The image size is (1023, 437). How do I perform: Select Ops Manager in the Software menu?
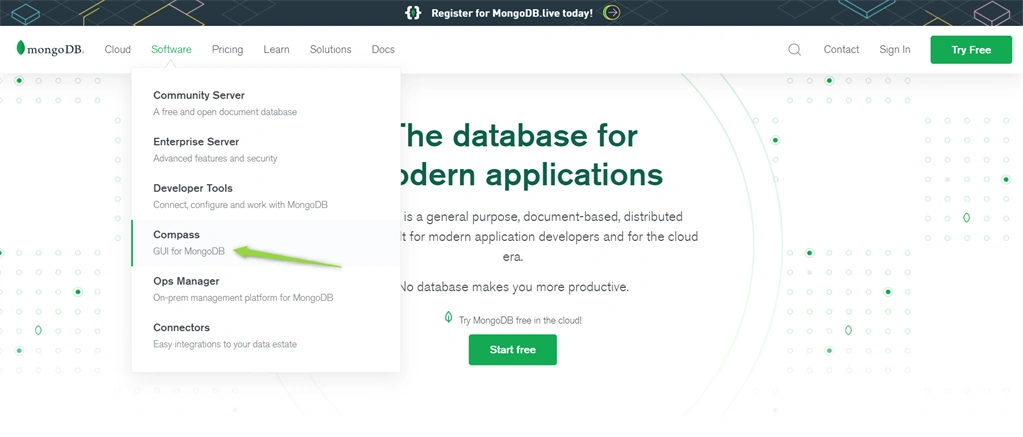[x=266, y=289]
